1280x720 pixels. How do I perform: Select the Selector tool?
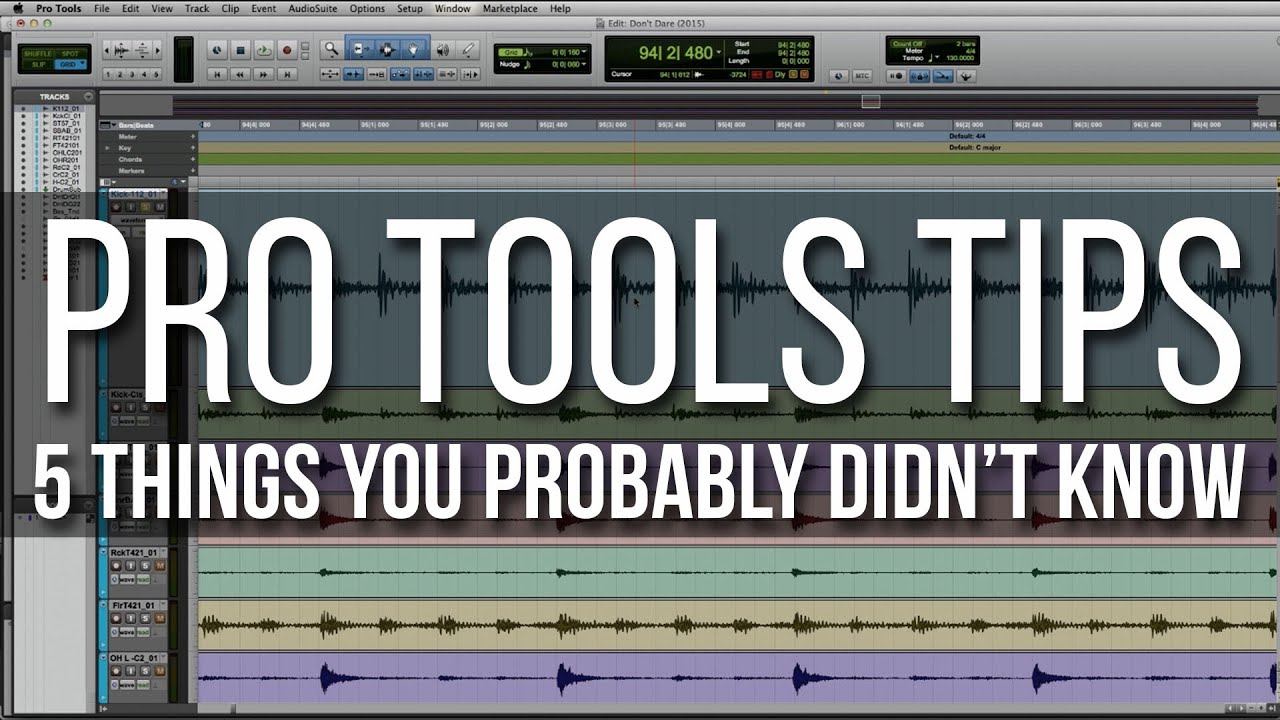[x=388, y=49]
